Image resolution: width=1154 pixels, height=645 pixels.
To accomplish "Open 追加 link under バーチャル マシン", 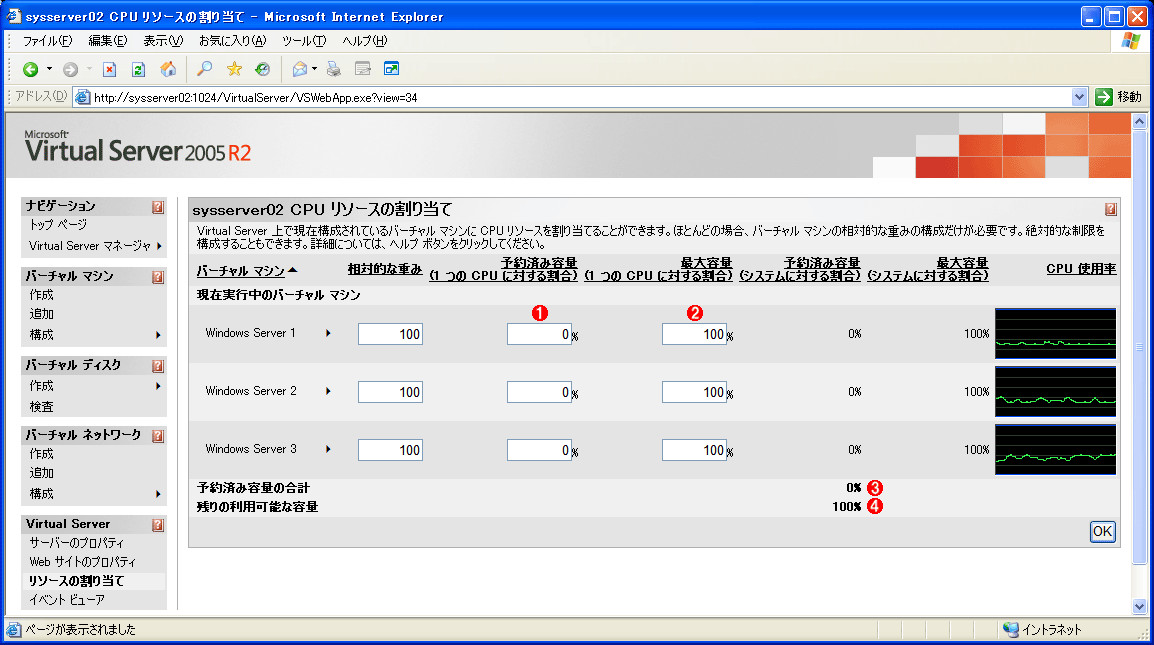I will coord(41,314).
